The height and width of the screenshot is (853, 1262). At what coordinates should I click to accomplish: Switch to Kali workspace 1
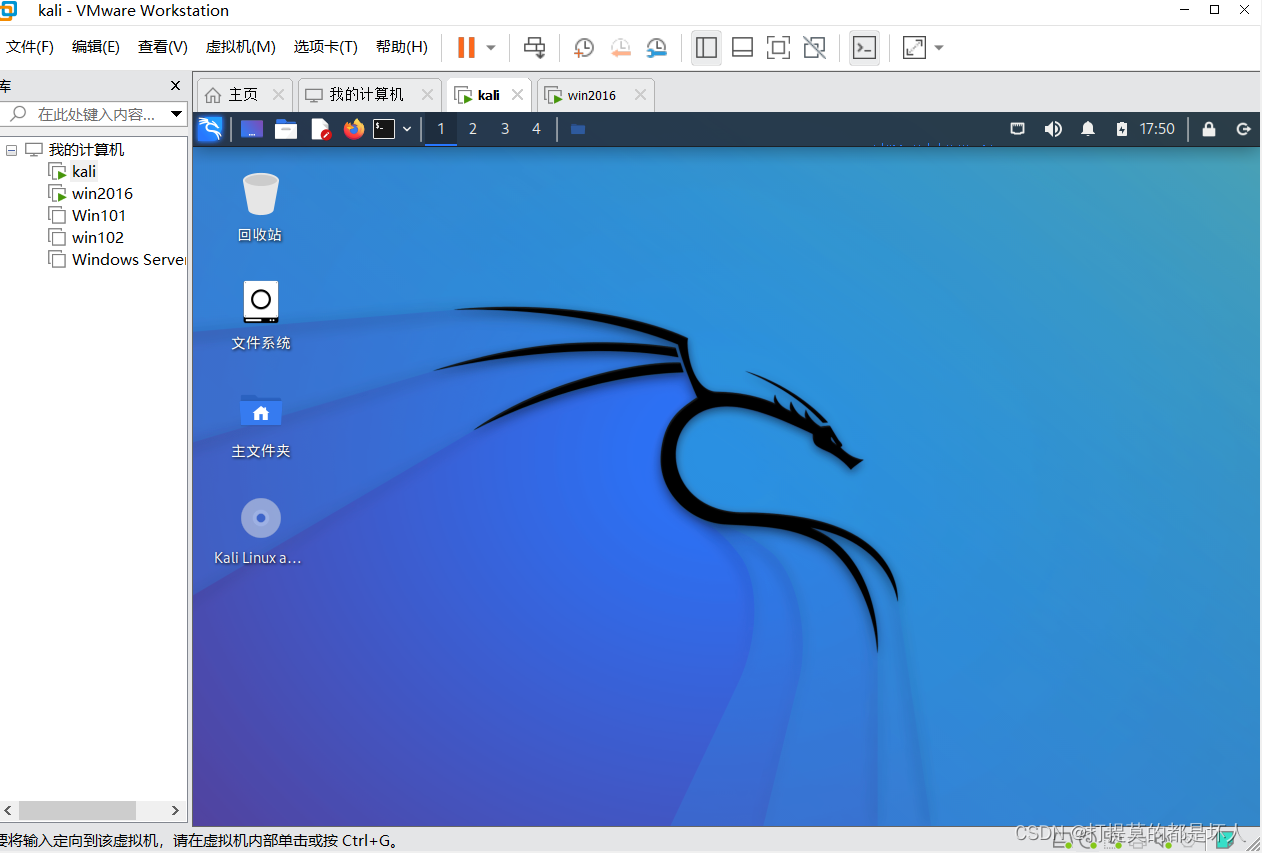click(441, 129)
